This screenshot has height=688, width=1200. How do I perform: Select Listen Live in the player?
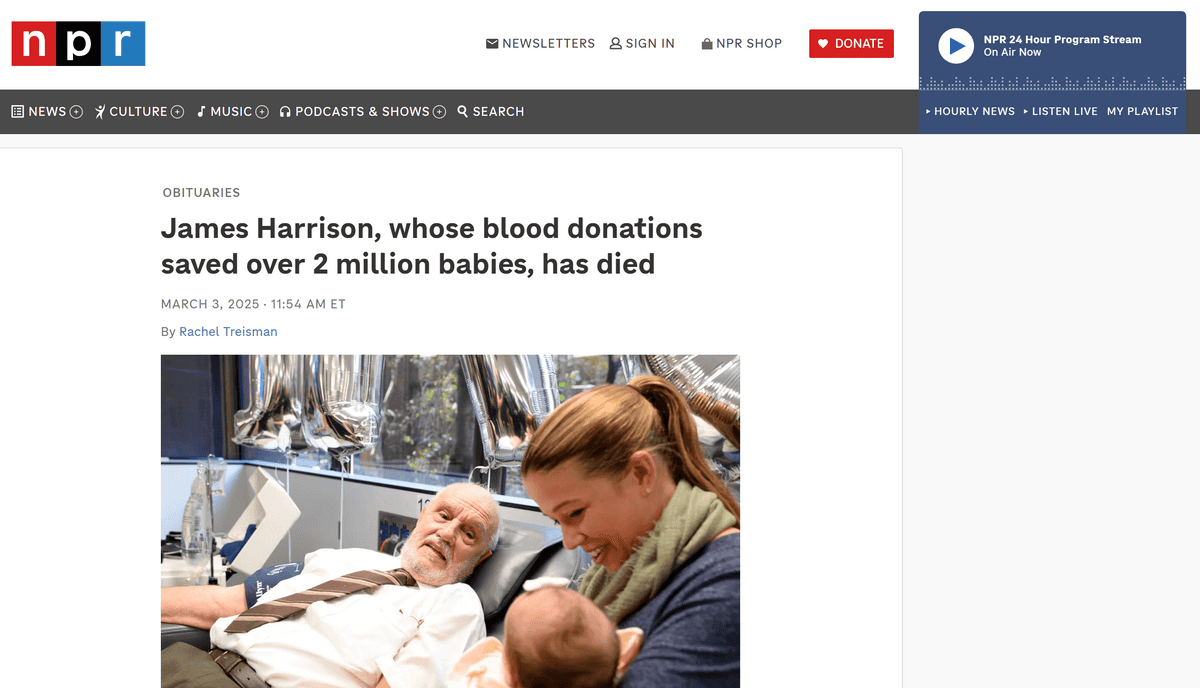(x=1060, y=111)
